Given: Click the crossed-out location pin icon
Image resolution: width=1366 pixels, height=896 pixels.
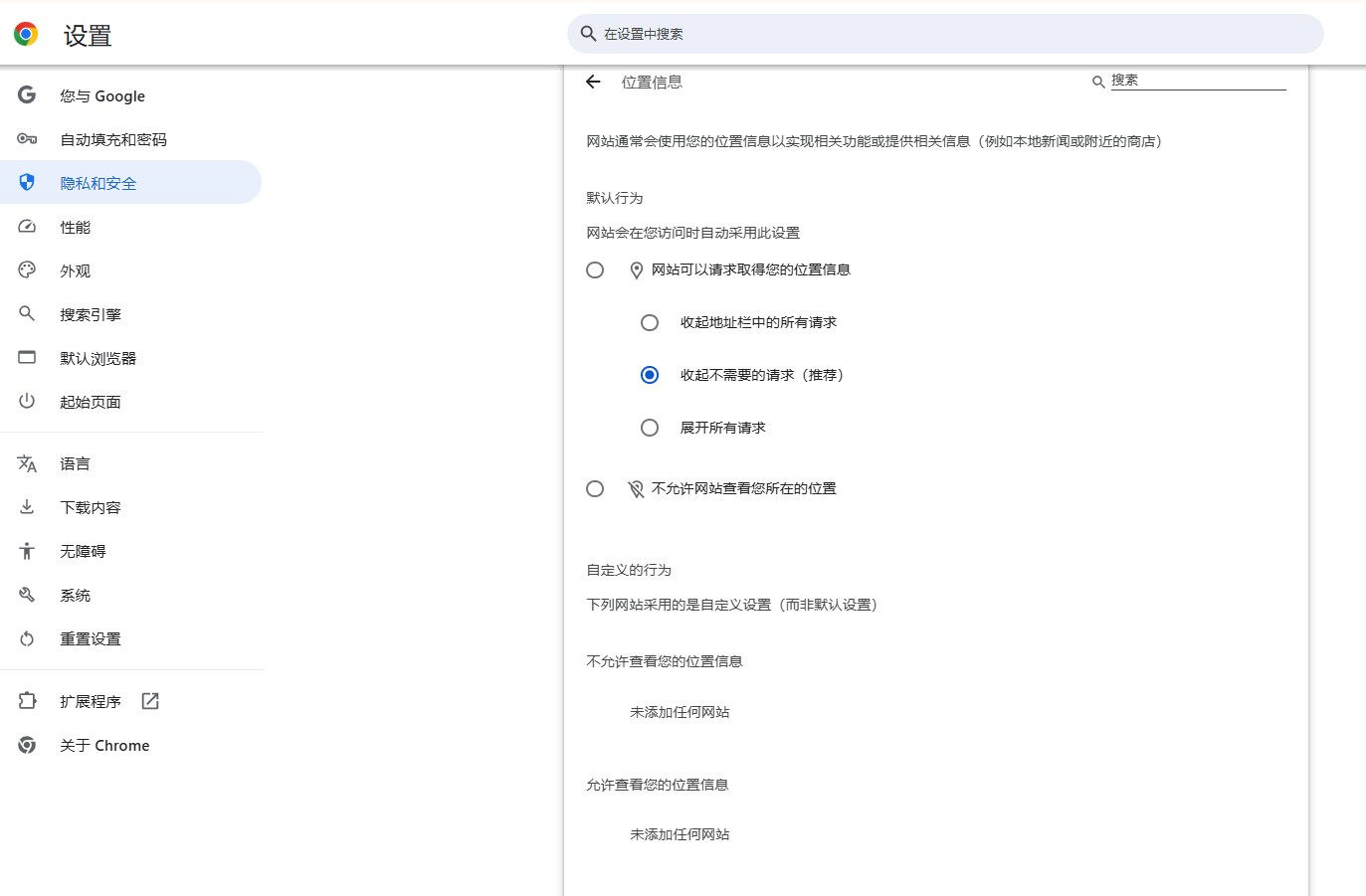Looking at the screenshot, I should [x=637, y=489].
